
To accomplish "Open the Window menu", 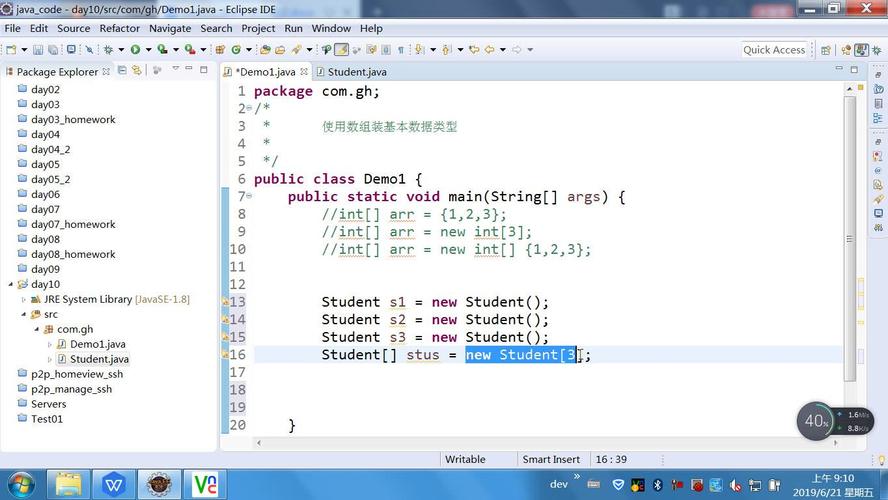I will 331,28.
